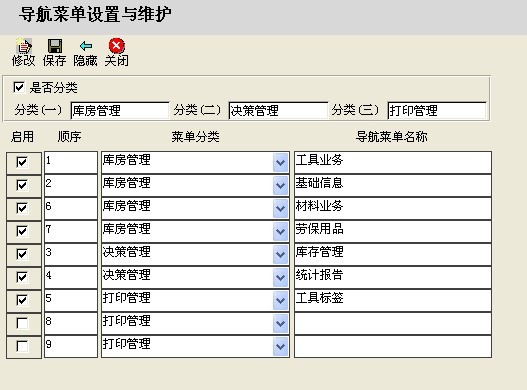This screenshot has height=390, width=527.
Task: Disable the checkbox for 统计报告 row
Action: pos(22,277)
